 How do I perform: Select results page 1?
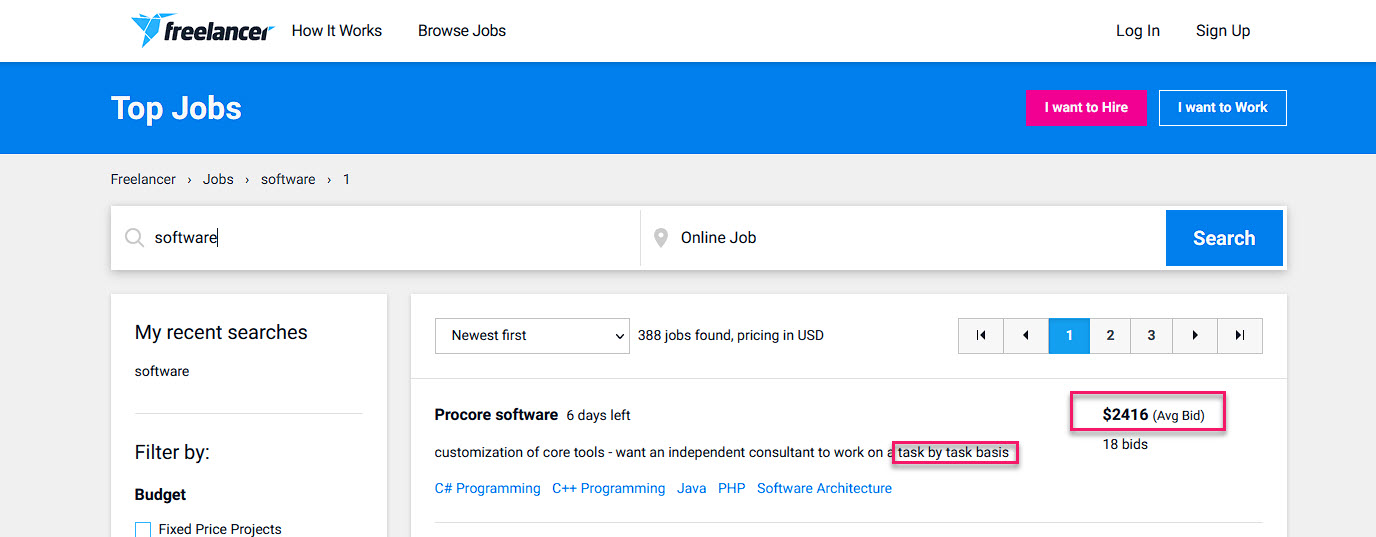1069,336
